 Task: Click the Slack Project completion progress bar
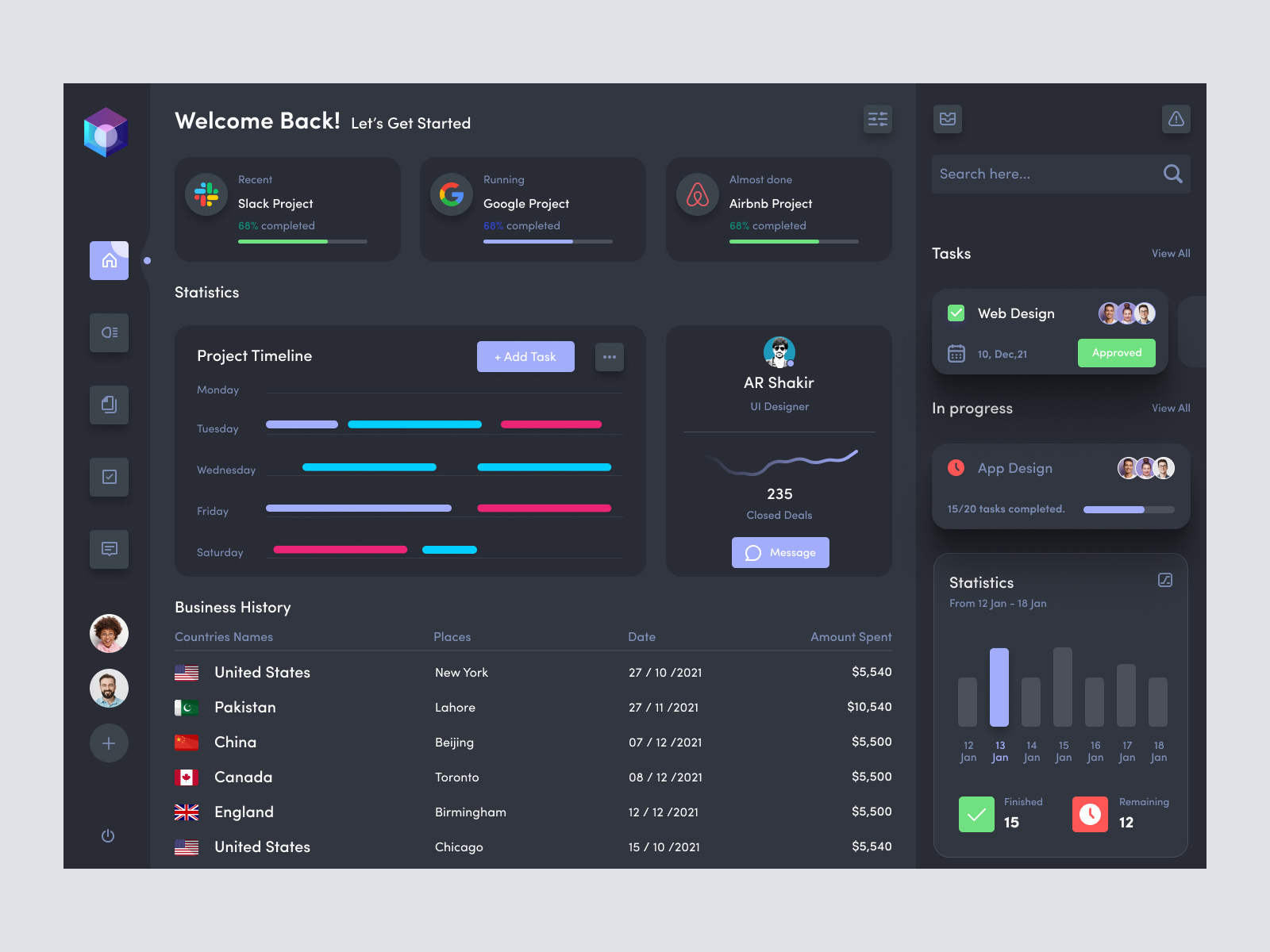302,241
